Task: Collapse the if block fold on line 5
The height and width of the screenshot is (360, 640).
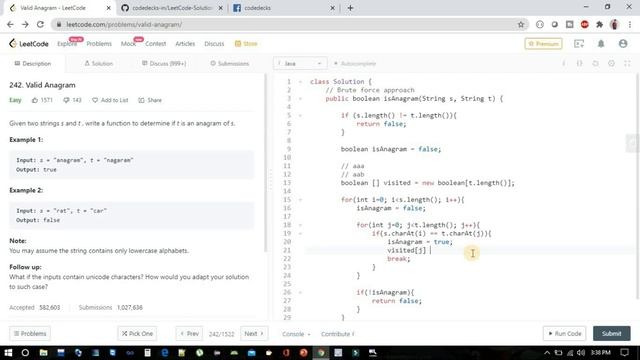Action: [x=300, y=116]
